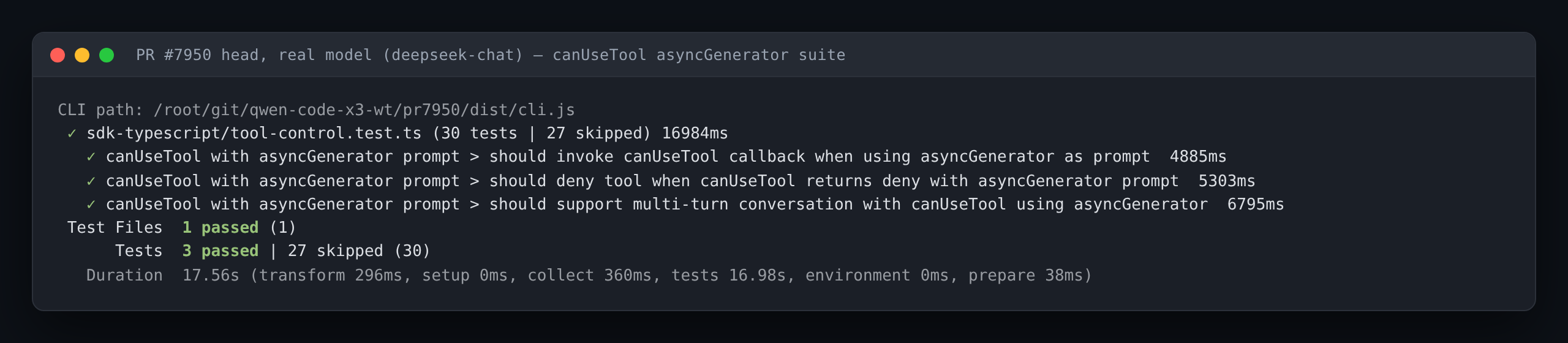Image resolution: width=1568 pixels, height=343 pixels.
Task: Click the green maximize window dot
Action: click(x=107, y=55)
